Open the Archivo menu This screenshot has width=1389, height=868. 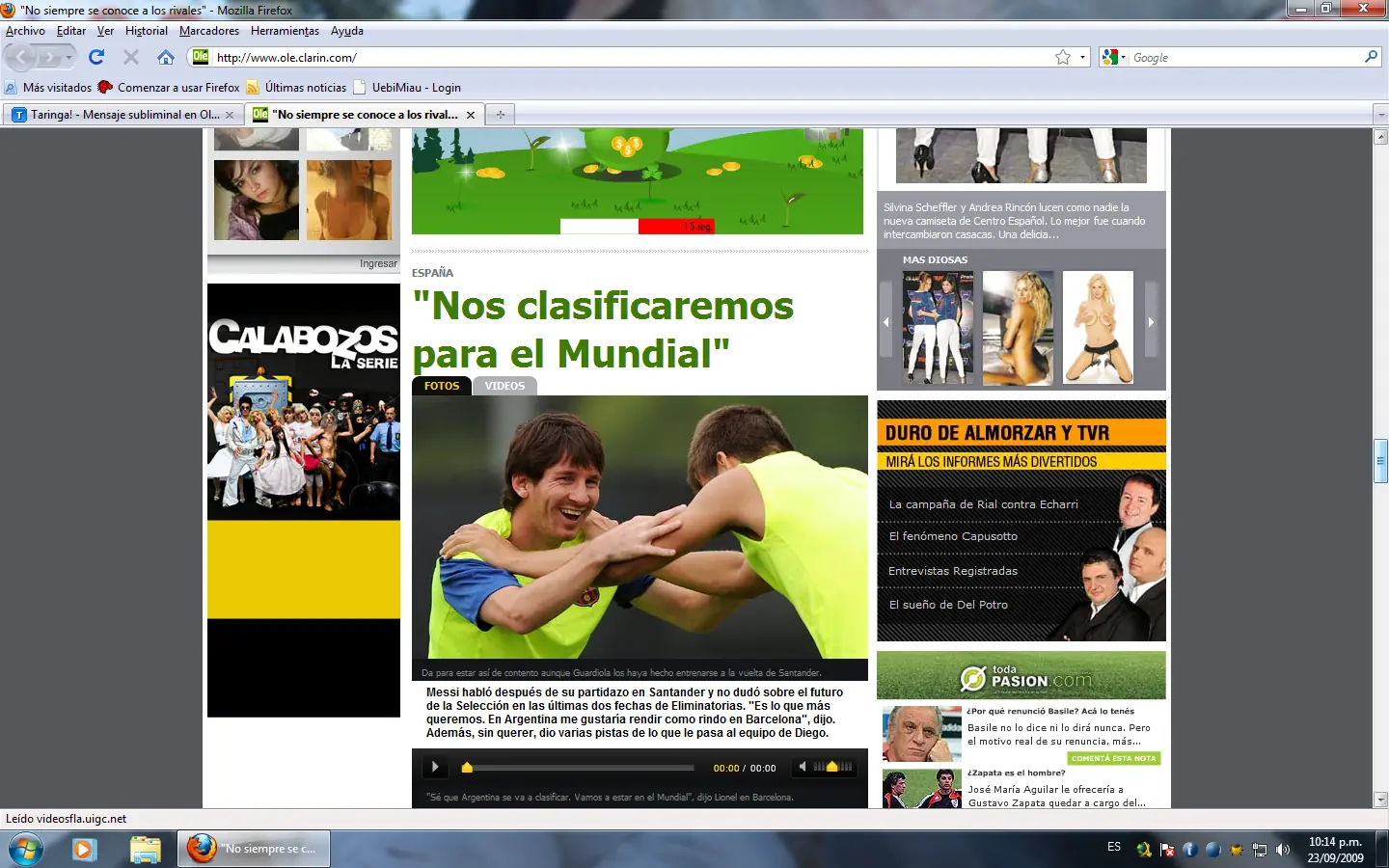click(x=26, y=31)
